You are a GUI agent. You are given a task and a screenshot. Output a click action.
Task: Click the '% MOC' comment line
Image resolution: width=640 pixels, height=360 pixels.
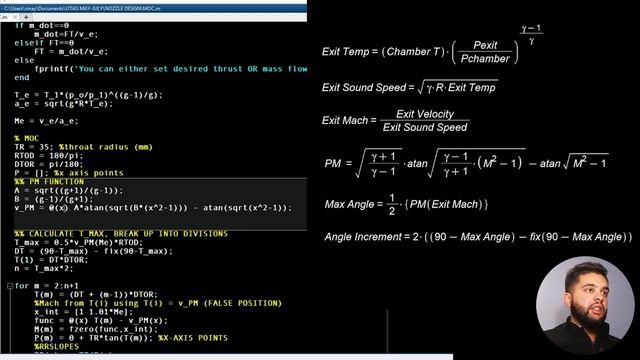pyautogui.click(x=27, y=138)
